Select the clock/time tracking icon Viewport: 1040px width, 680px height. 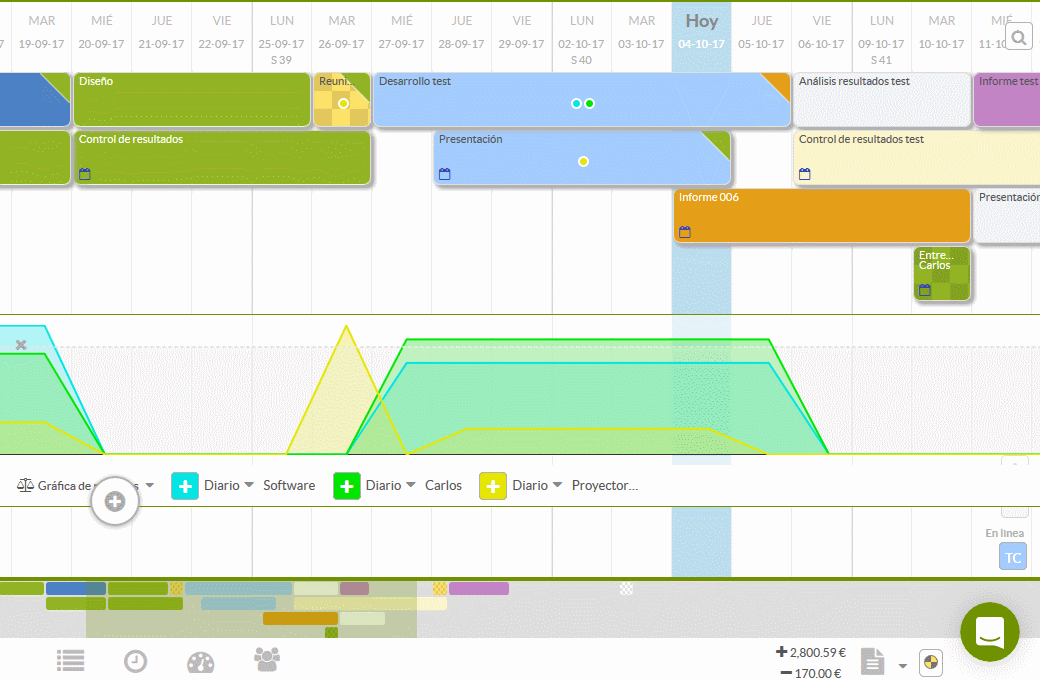point(135,660)
